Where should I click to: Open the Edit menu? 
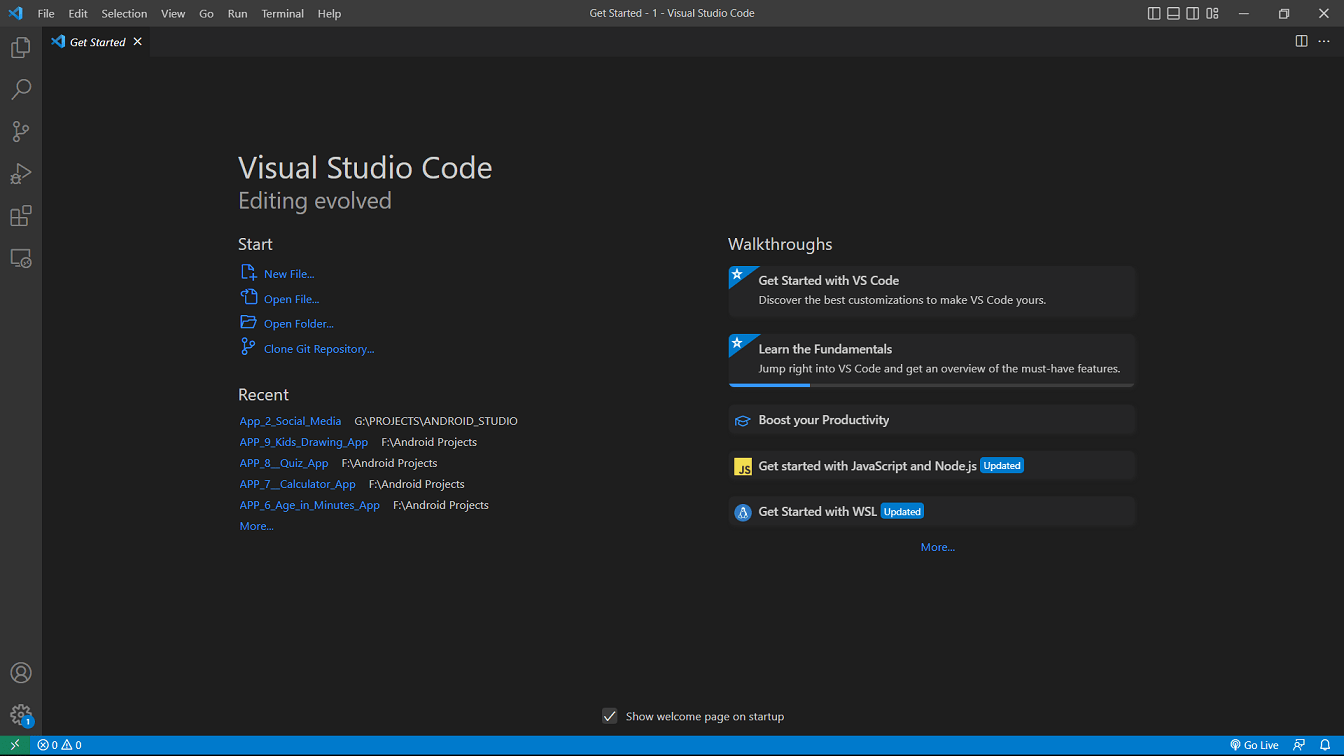click(x=78, y=14)
